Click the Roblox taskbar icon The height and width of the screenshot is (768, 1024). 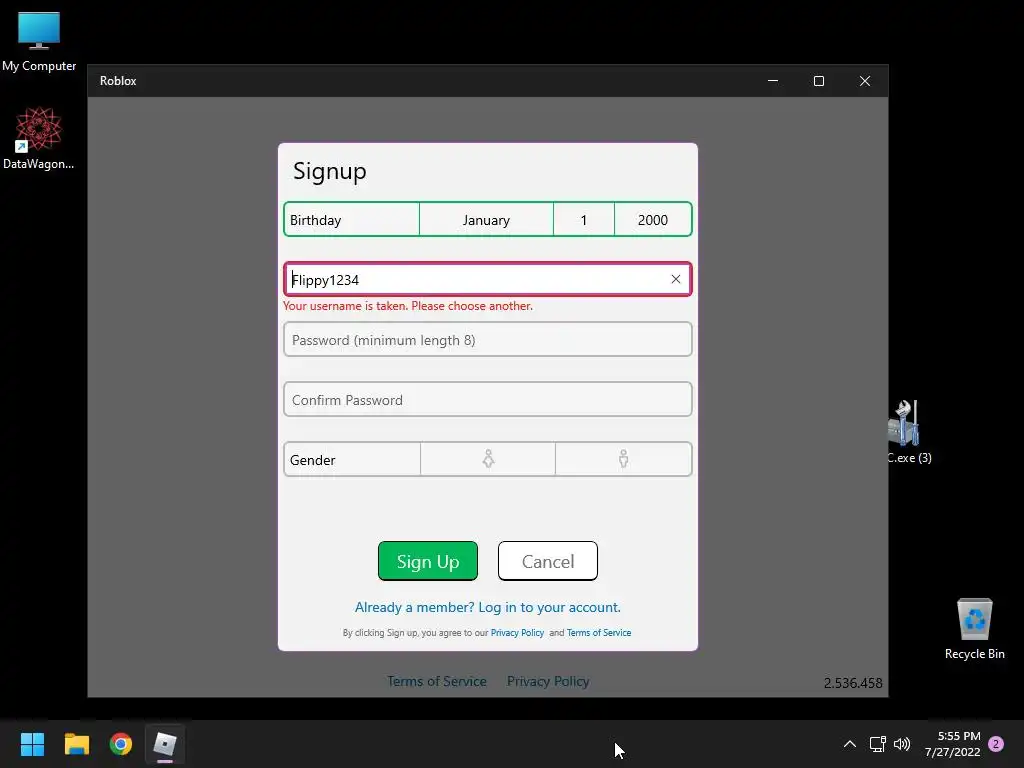[x=165, y=744]
